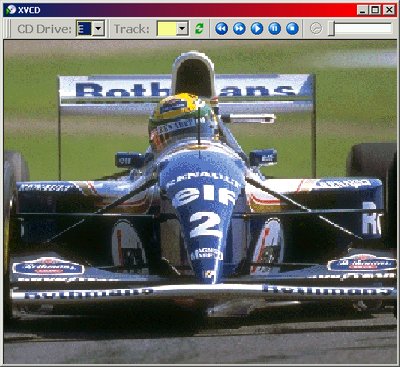Stop the video playback
This screenshot has width=400, height=367.
coord(292,29)
